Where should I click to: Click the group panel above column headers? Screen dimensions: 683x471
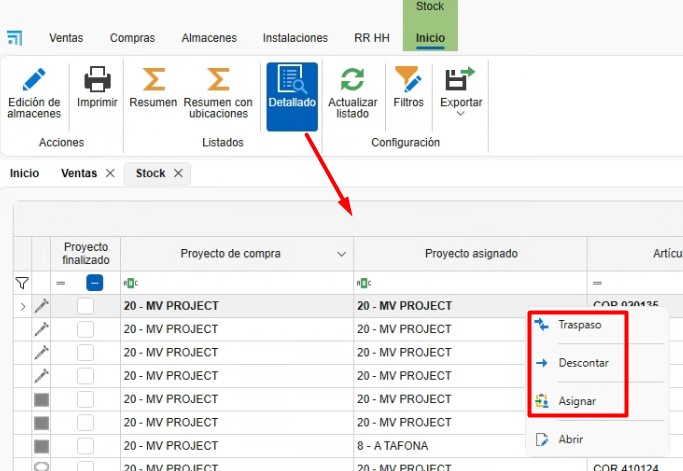[348, 219]
